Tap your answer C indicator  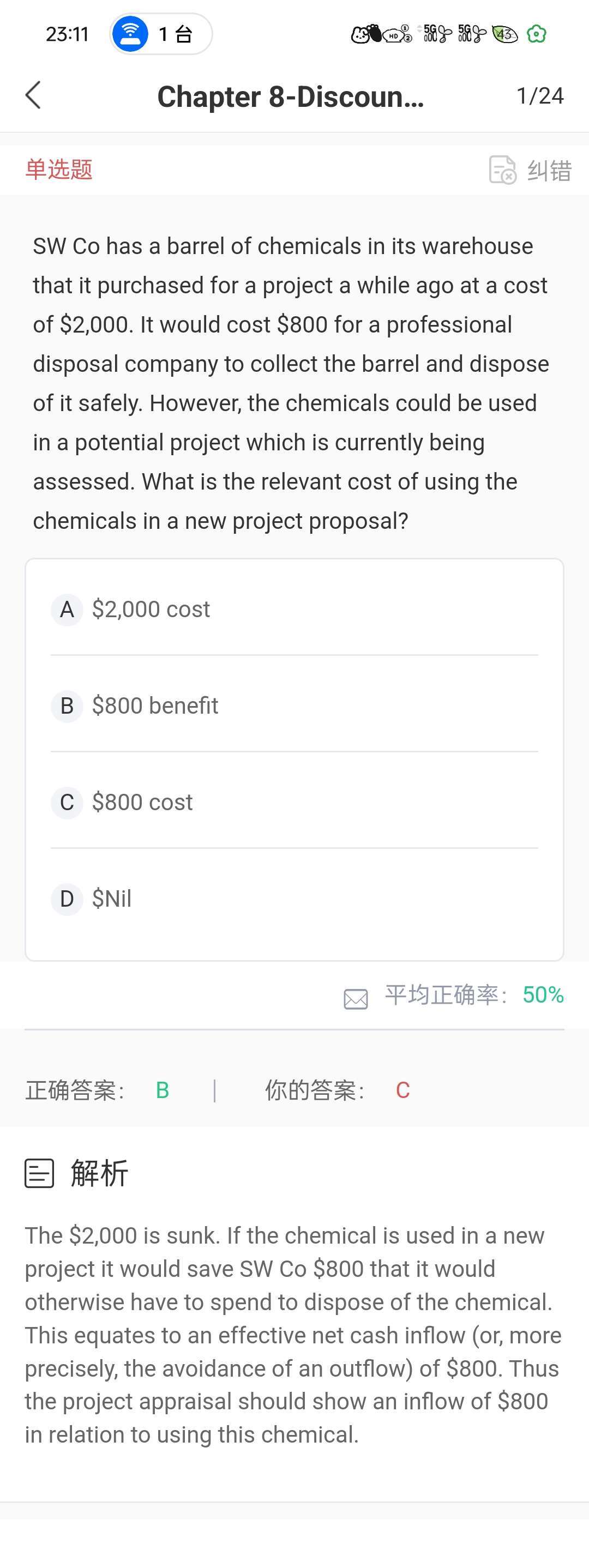[402, 1090]
